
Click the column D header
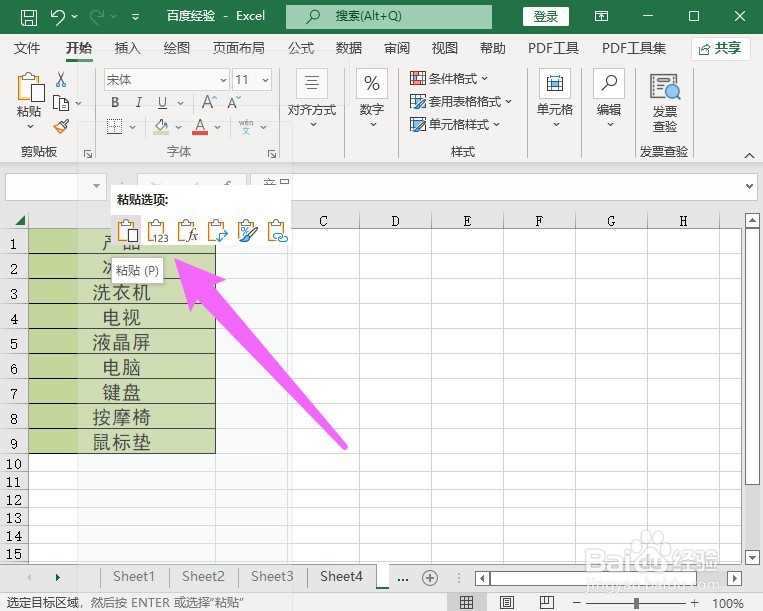pyautogui.click(x=395, y=221)
